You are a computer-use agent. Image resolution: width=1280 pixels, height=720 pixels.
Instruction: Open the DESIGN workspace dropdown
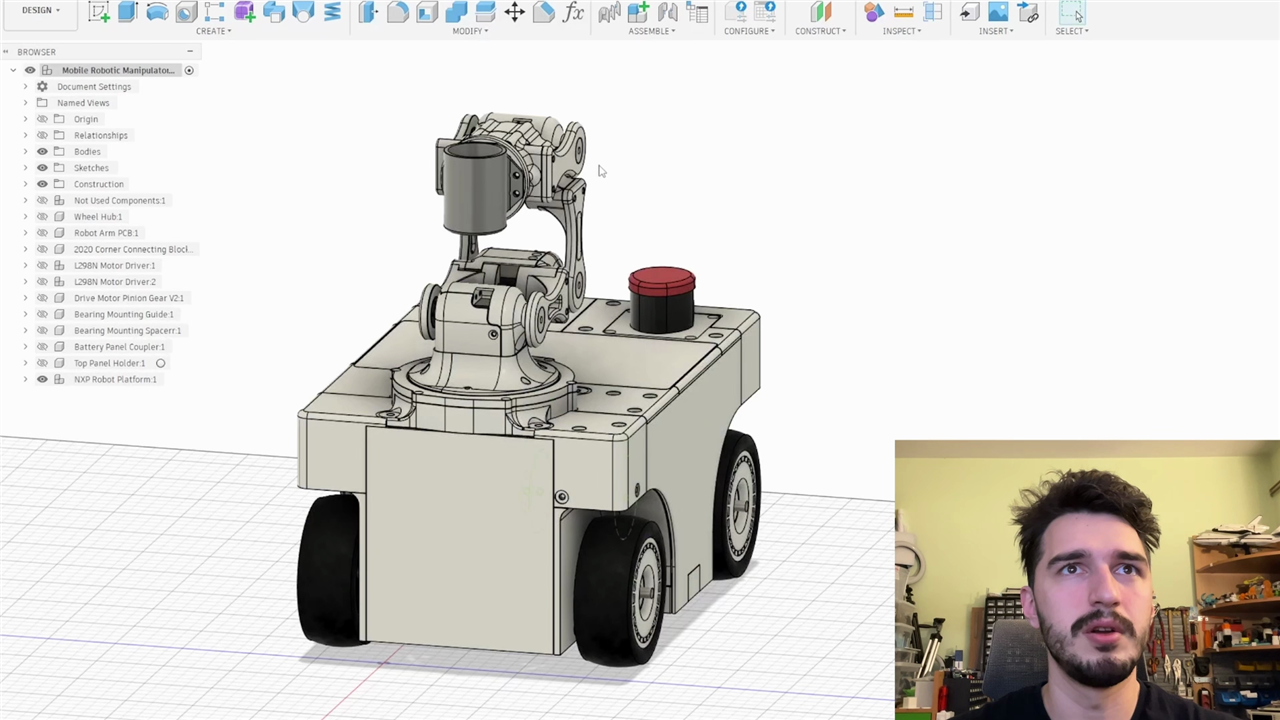click(41, 11)
